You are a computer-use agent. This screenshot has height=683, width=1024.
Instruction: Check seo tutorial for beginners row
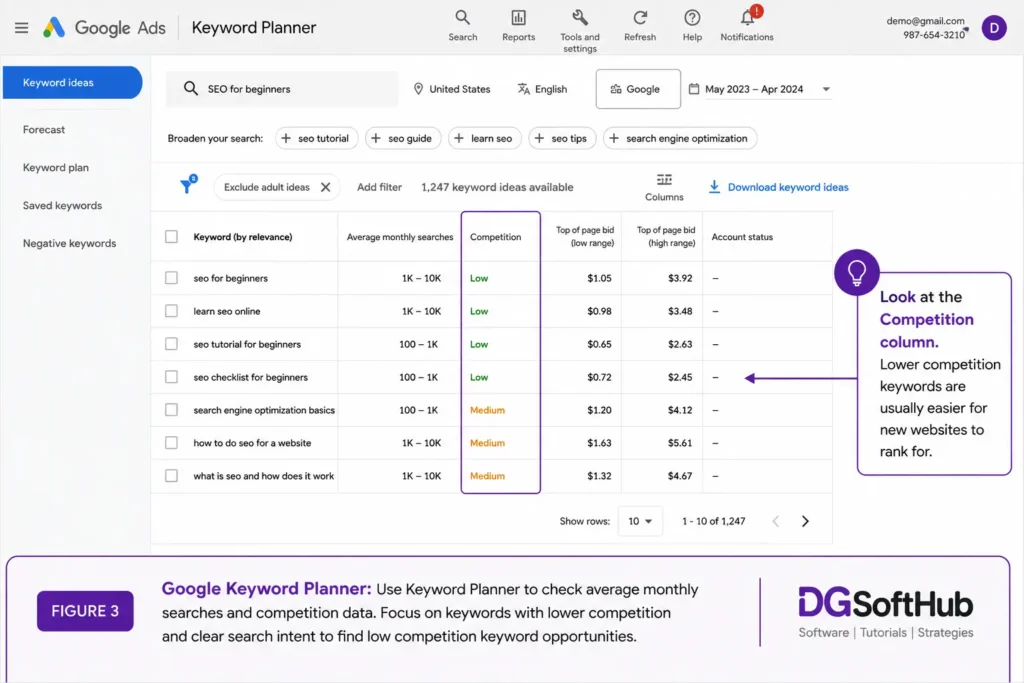point(171,344)
